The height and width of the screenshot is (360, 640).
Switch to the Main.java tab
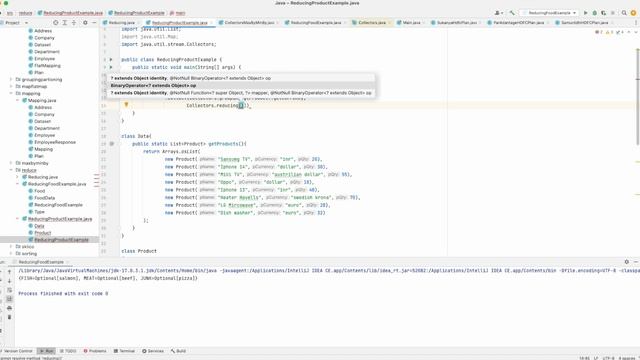click(x=411, y=23)
